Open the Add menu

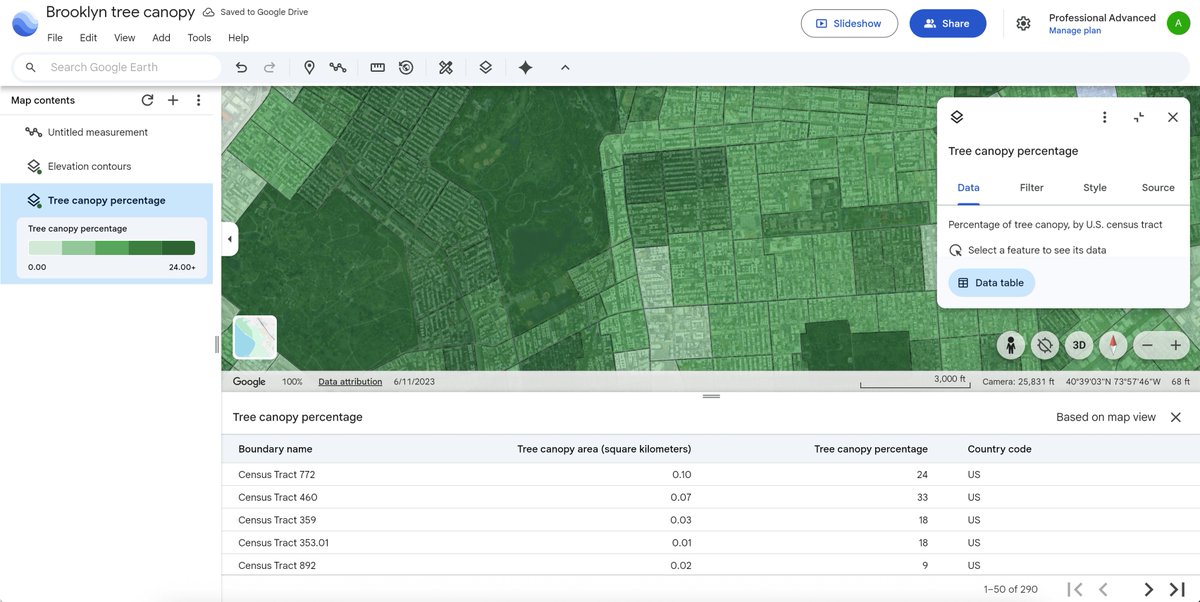coord(161,38)
